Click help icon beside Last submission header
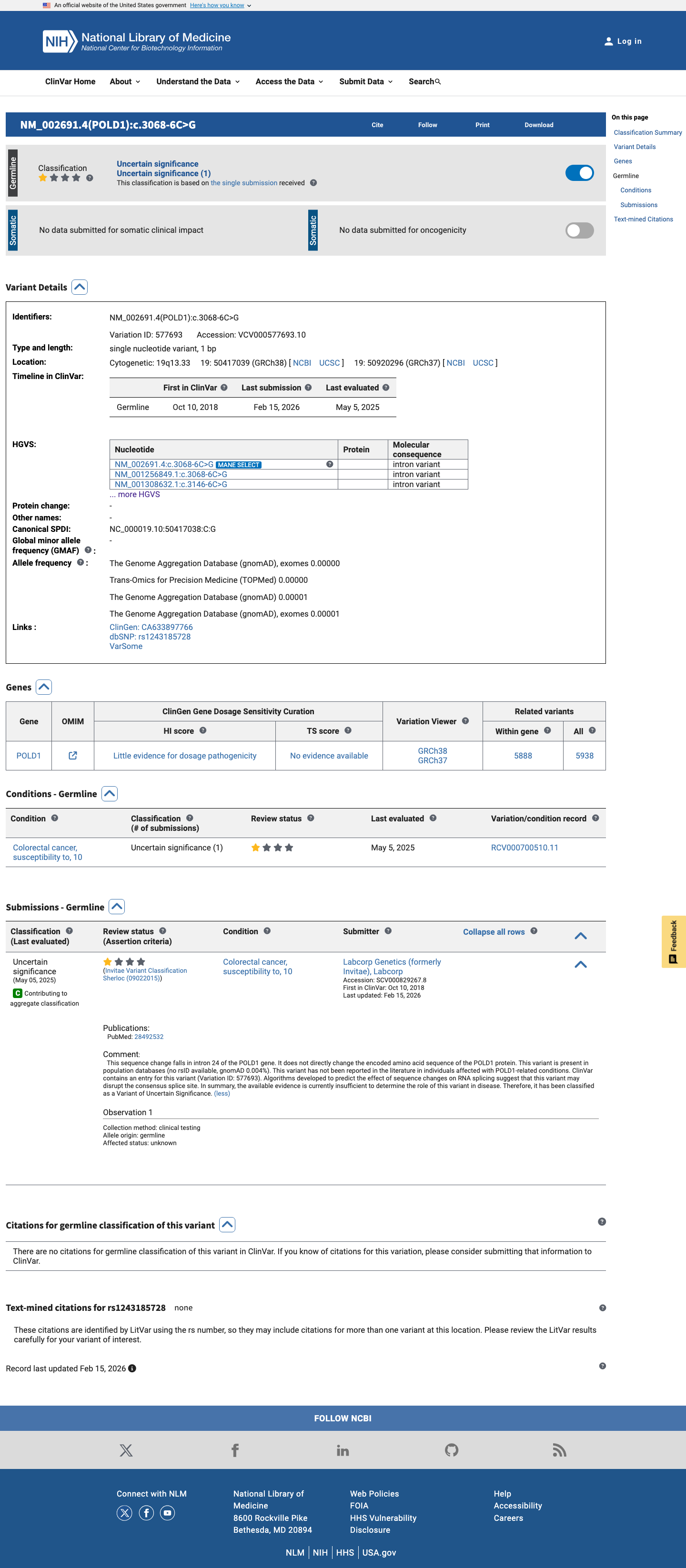686x1568 pixels. click(x=308, y=388)
